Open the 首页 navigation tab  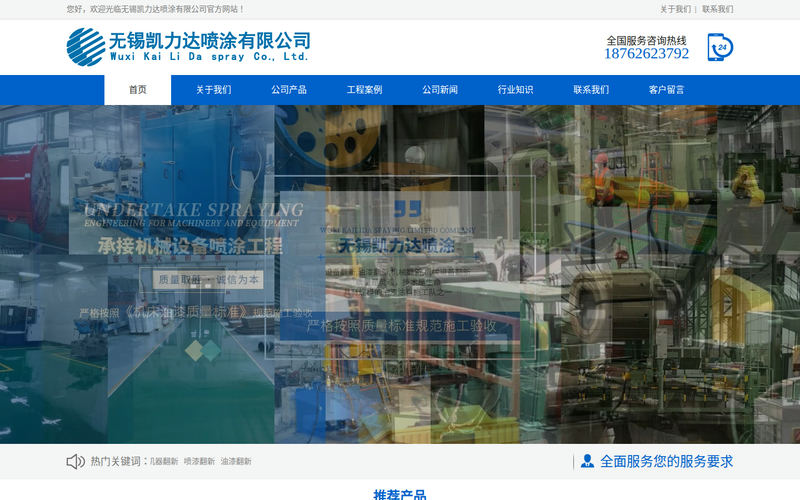click(x=138, y=90)
